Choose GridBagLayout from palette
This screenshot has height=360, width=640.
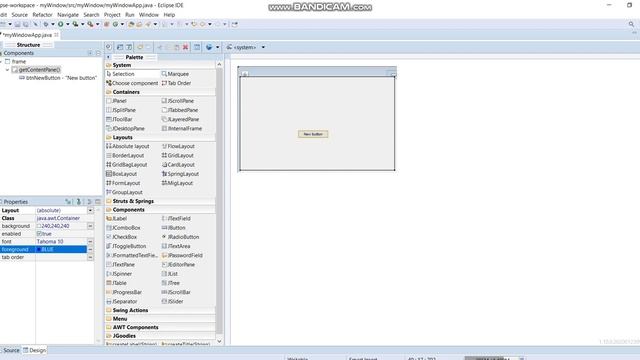click(127, 164)
